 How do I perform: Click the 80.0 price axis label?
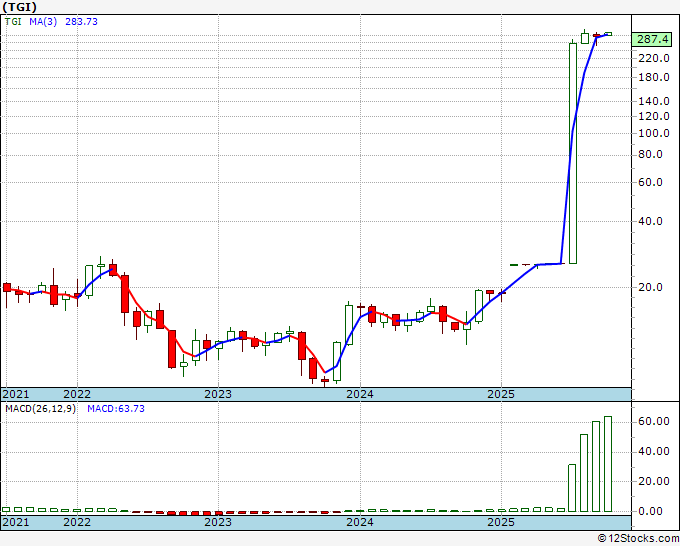point(651,154)
